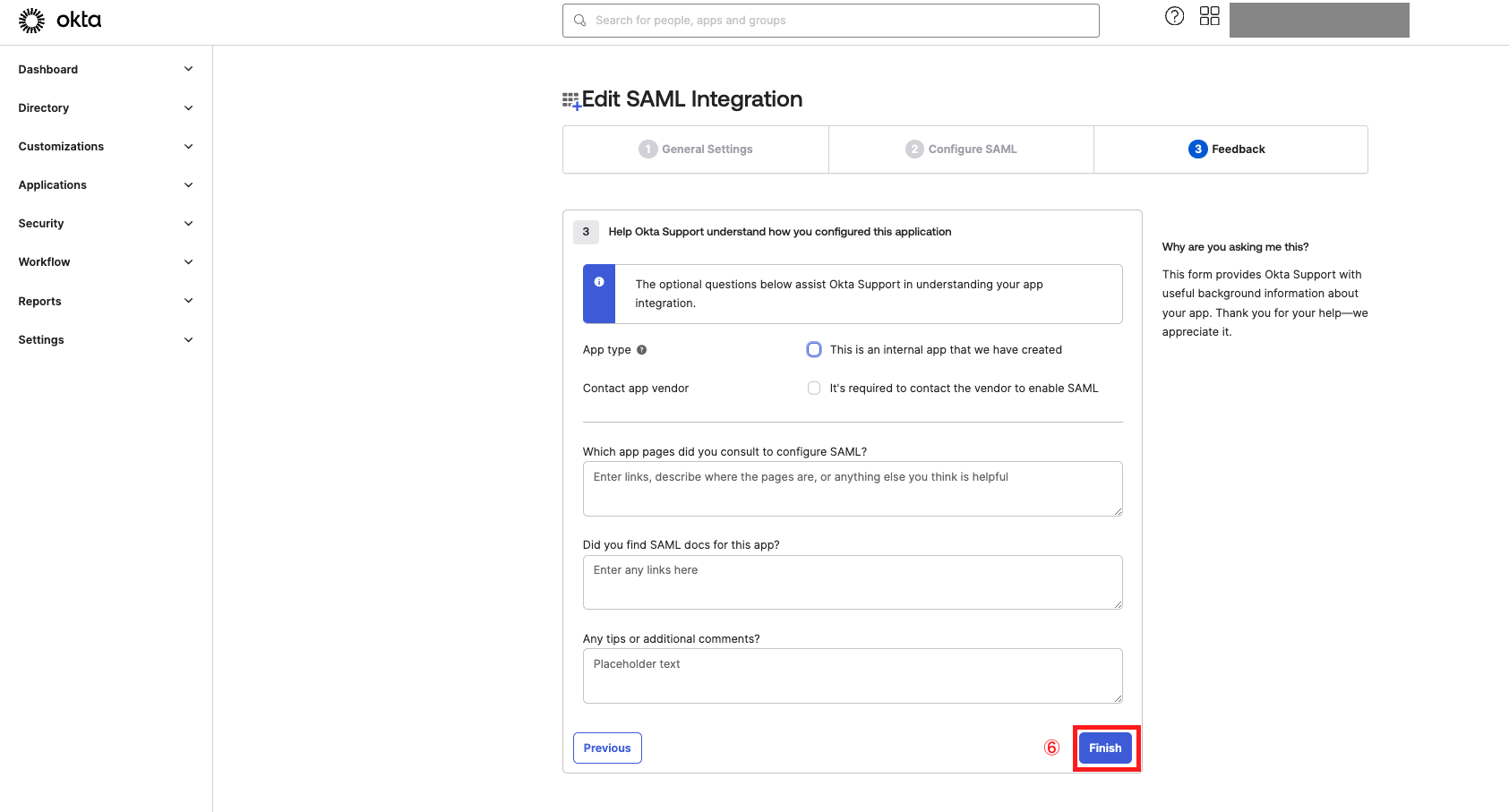Click the 'Contact app vendor' label
This screenshot has width=1509, height=812.
(636, 389)
